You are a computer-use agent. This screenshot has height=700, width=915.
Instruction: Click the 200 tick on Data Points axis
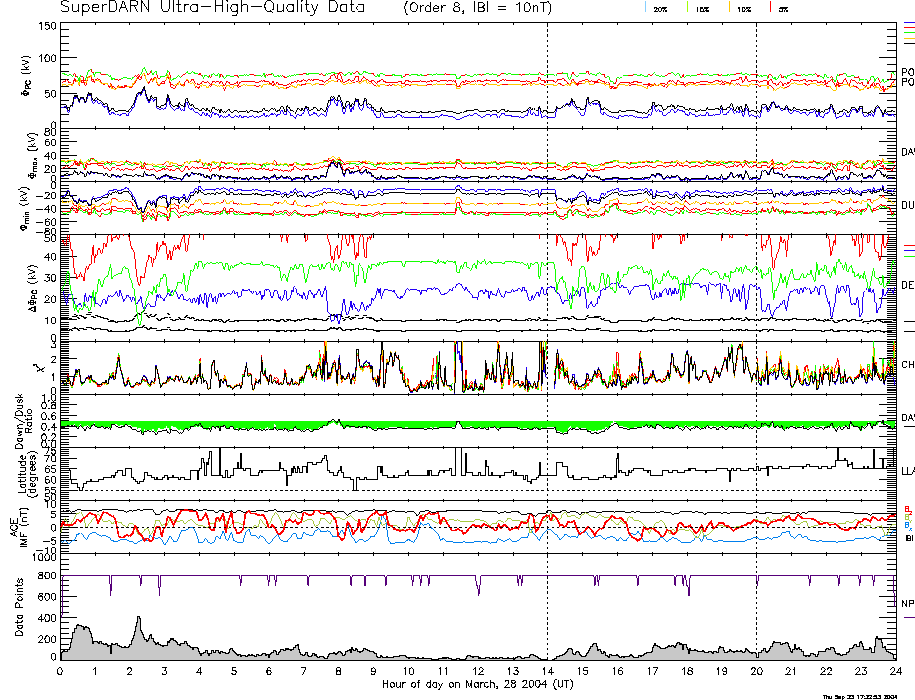[x=49, y=639]
